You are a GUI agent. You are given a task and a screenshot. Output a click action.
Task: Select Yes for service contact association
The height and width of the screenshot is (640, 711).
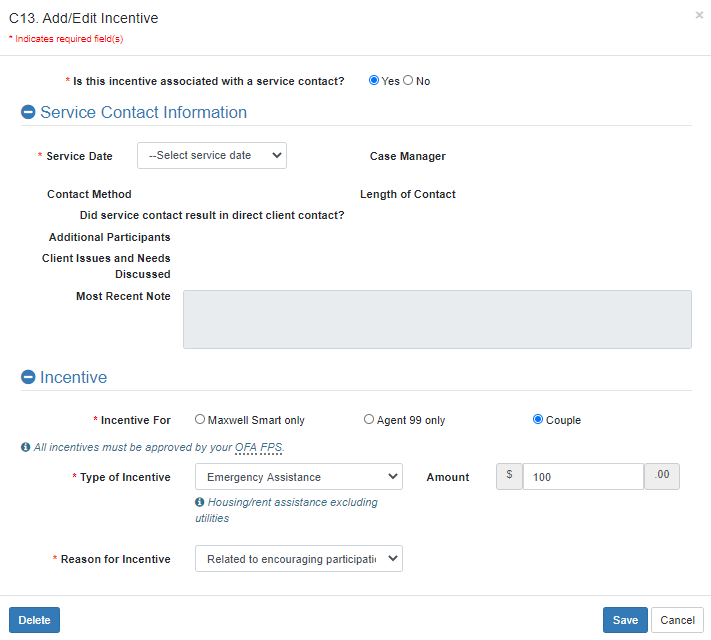click(374, 81)
